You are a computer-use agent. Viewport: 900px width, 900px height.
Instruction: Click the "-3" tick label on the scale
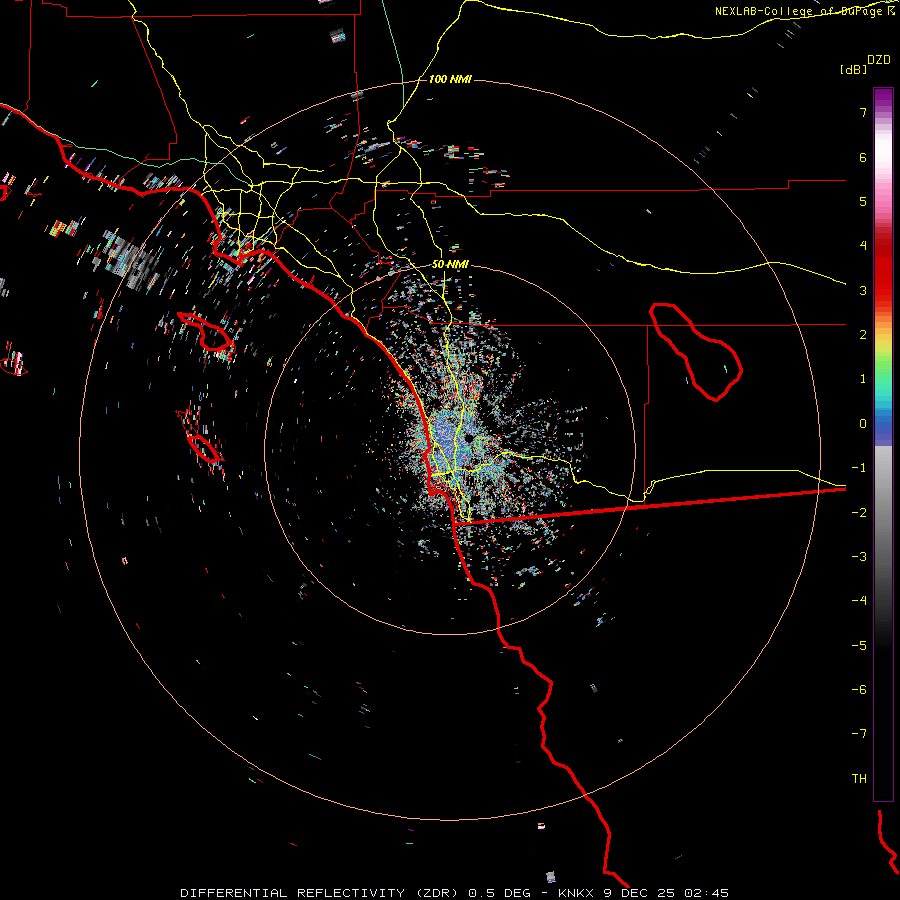(859, 557)
